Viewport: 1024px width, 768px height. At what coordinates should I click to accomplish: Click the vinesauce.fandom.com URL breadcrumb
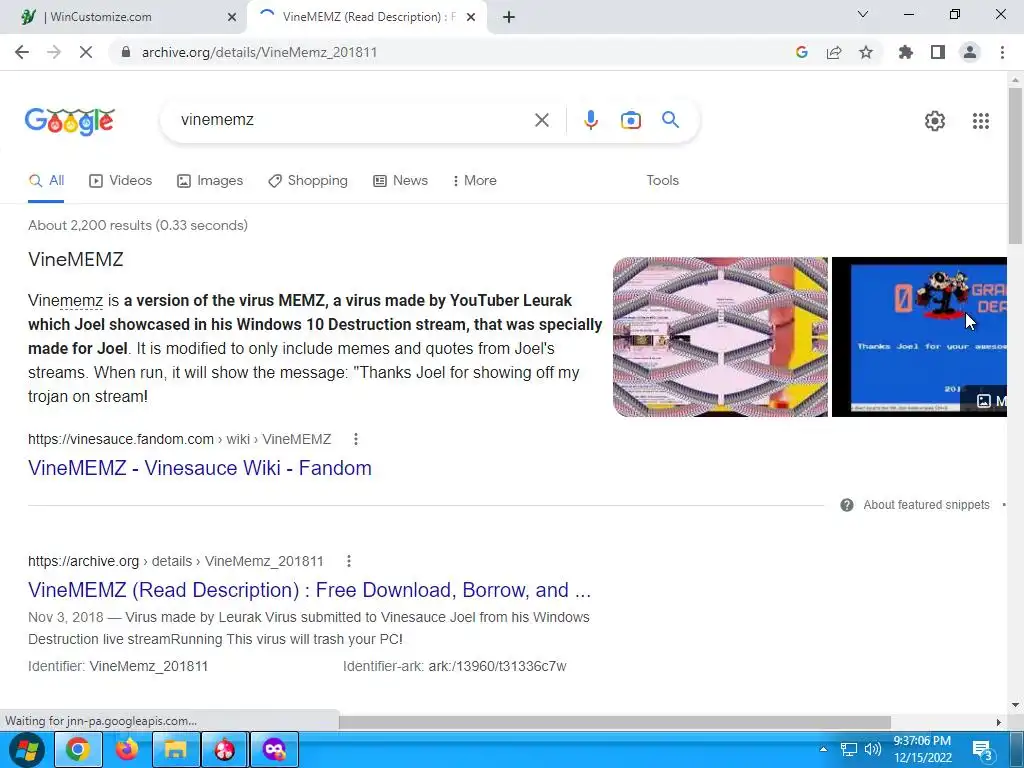tap(180, 440)
